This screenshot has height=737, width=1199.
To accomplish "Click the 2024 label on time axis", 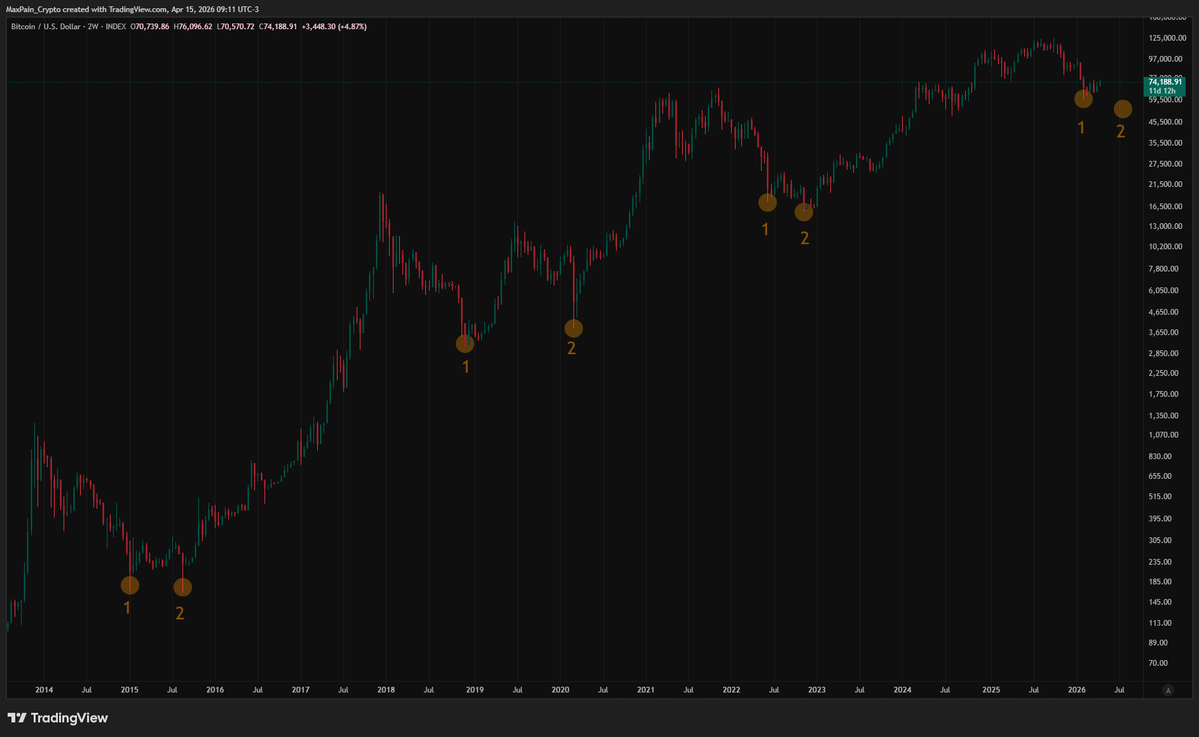I will tap(902, 690).
